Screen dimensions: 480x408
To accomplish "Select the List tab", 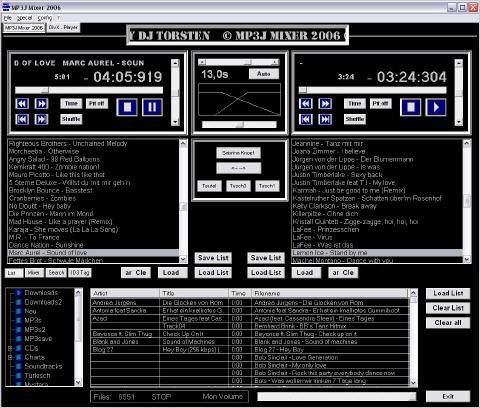I will (x=14, y=273).
